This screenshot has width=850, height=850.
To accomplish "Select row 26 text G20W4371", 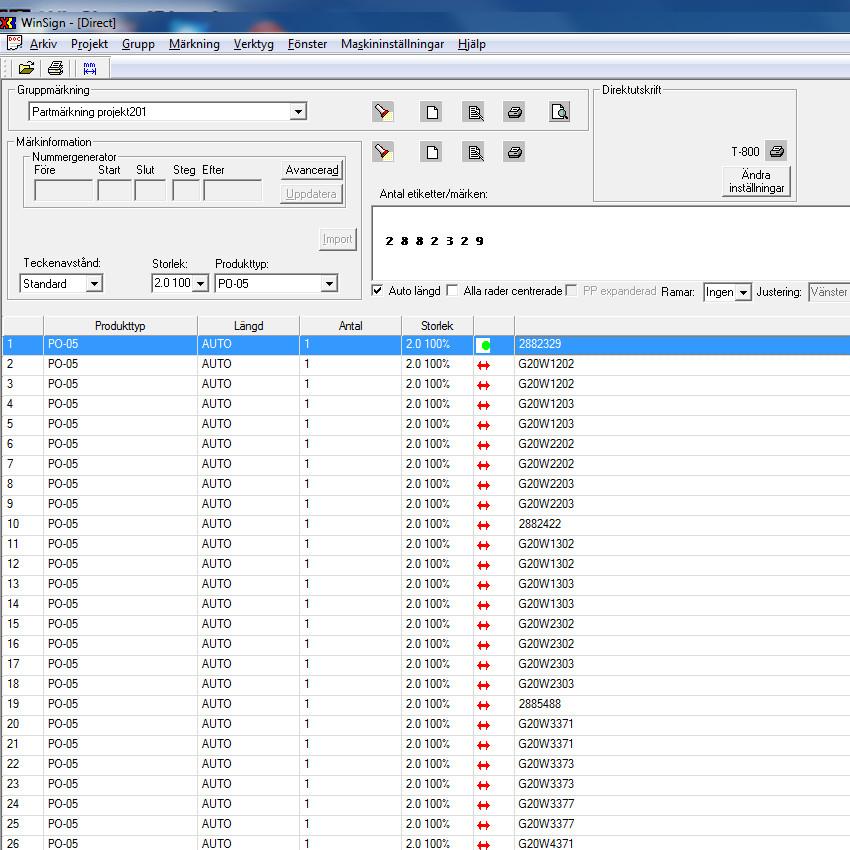I will pyautogui.click(x=545, y=843).
